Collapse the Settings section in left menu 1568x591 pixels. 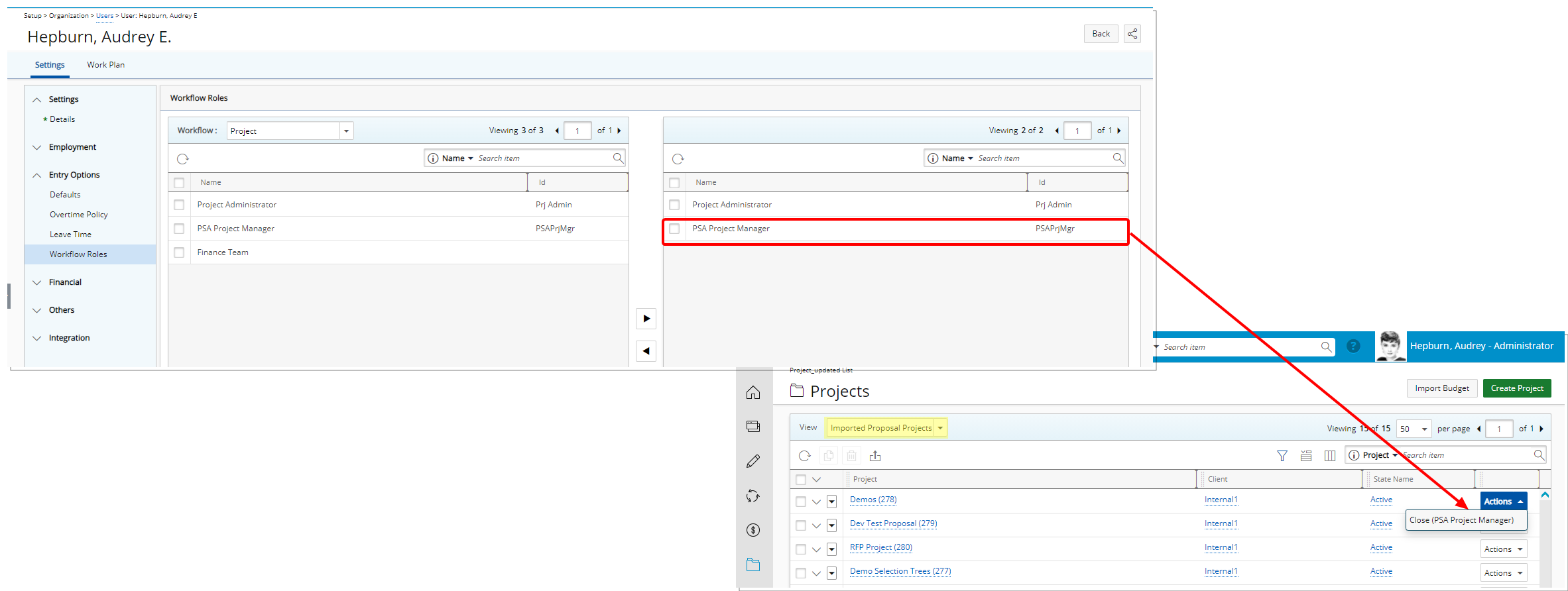coord(37,99)
